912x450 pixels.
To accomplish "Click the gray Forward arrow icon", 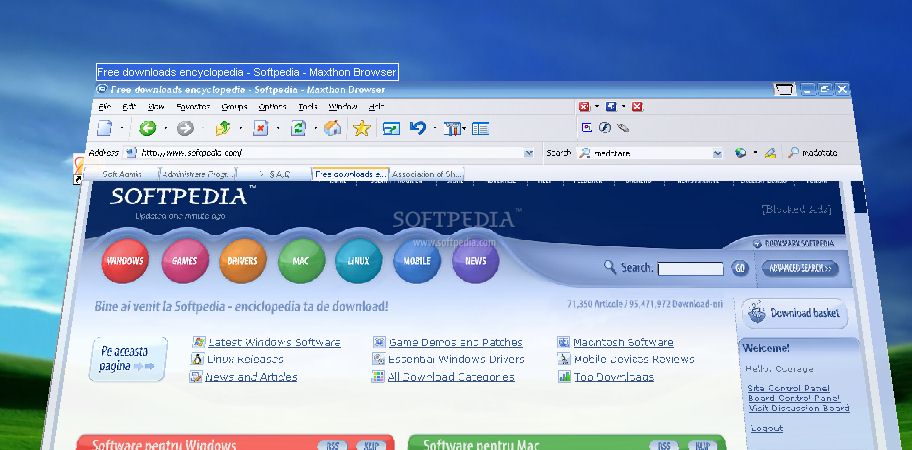I will (x=185, y=128).
